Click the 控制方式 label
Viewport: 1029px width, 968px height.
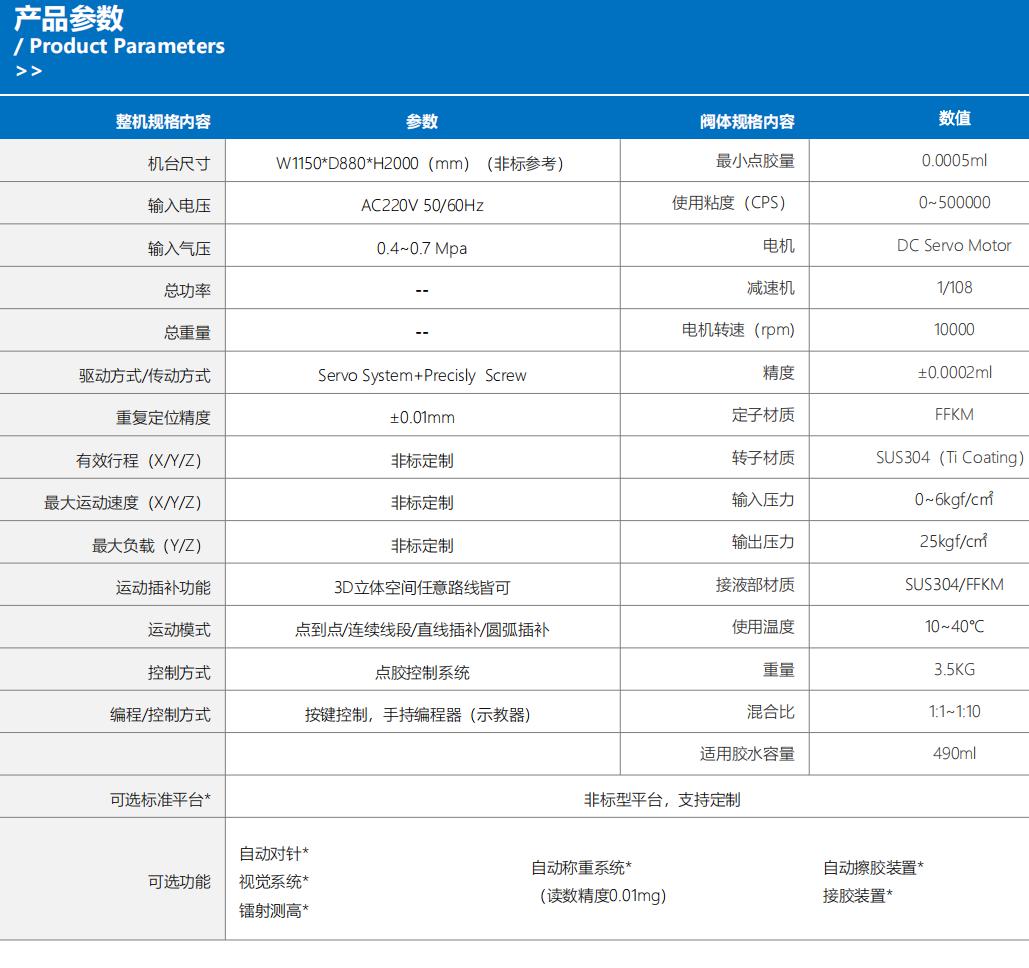point(179,673)
